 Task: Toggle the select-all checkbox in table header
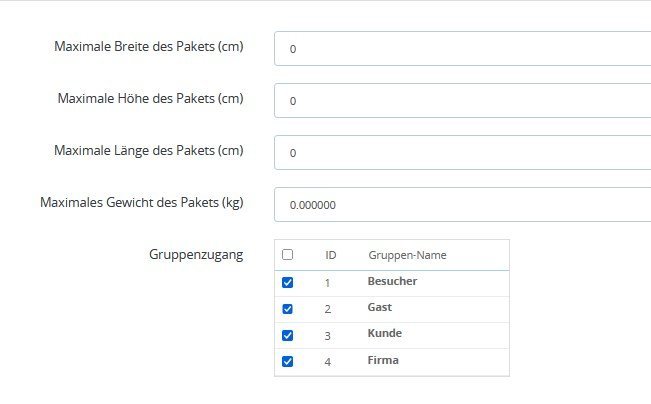tap(288, 255)
